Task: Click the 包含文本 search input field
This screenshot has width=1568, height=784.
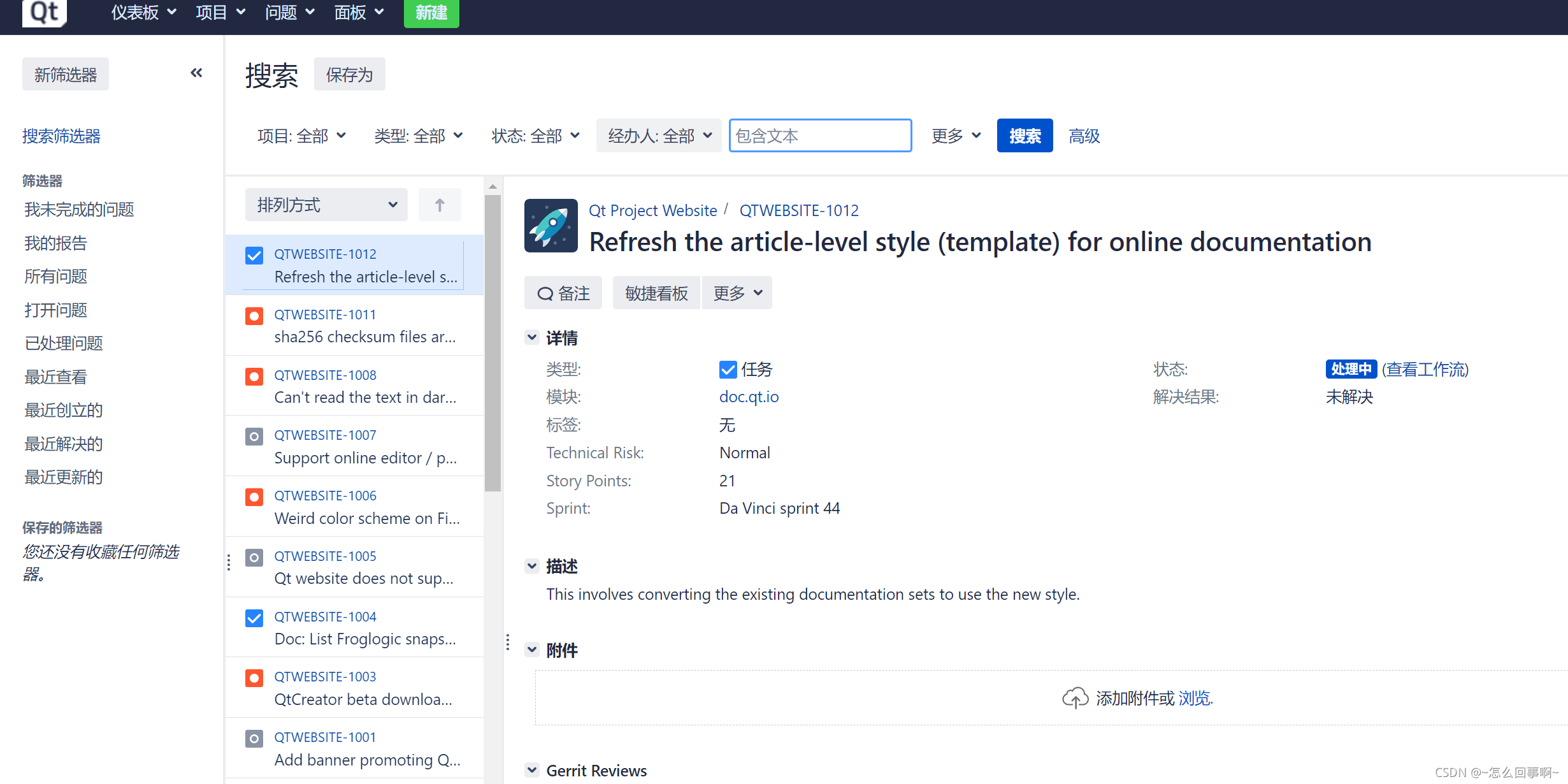Action: click(819, 135)
